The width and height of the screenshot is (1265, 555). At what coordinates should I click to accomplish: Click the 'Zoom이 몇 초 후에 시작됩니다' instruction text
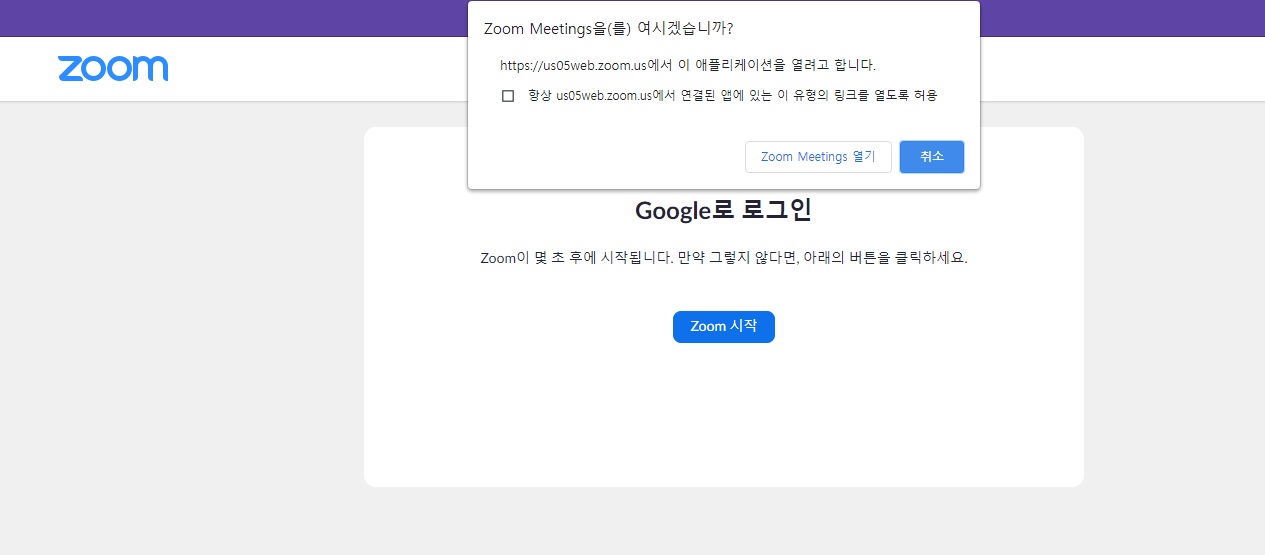[724, 258]
